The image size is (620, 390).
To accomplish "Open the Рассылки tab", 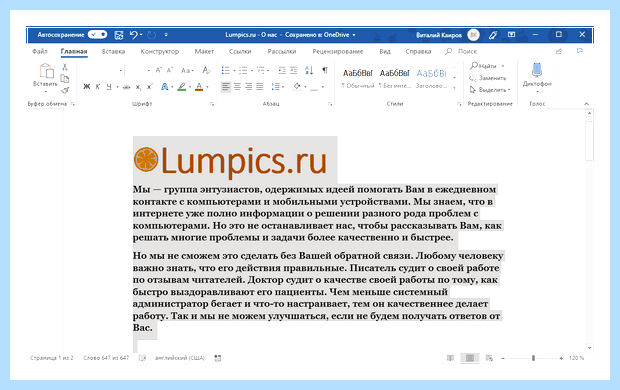I will (x=282, y=51).
